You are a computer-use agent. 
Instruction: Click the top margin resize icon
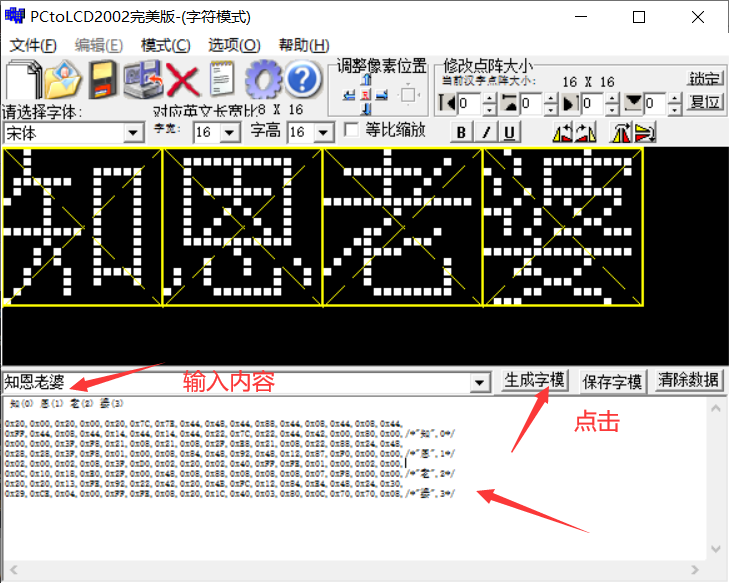(x=510, y=103)
